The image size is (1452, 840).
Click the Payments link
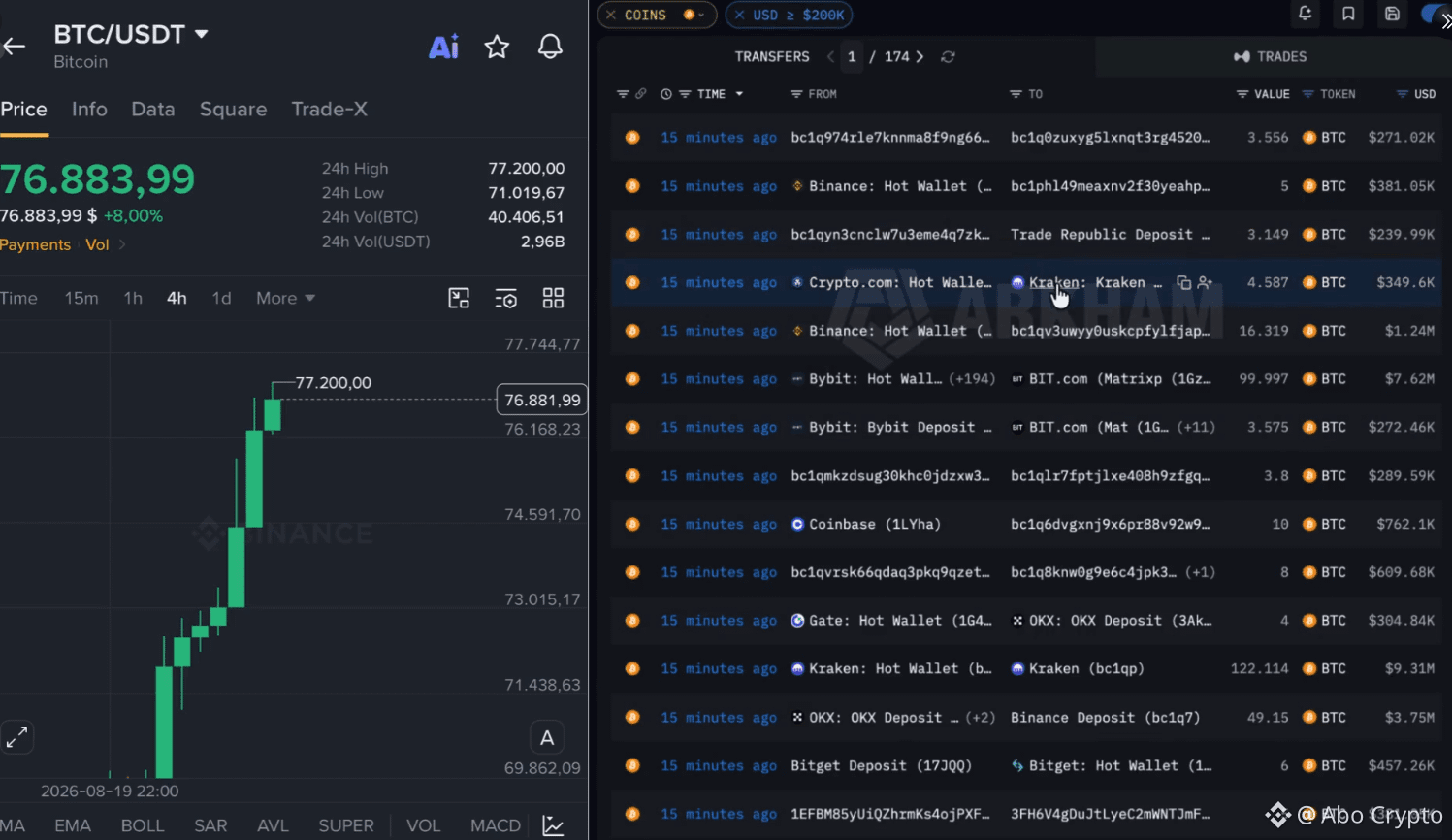(35, 244)
